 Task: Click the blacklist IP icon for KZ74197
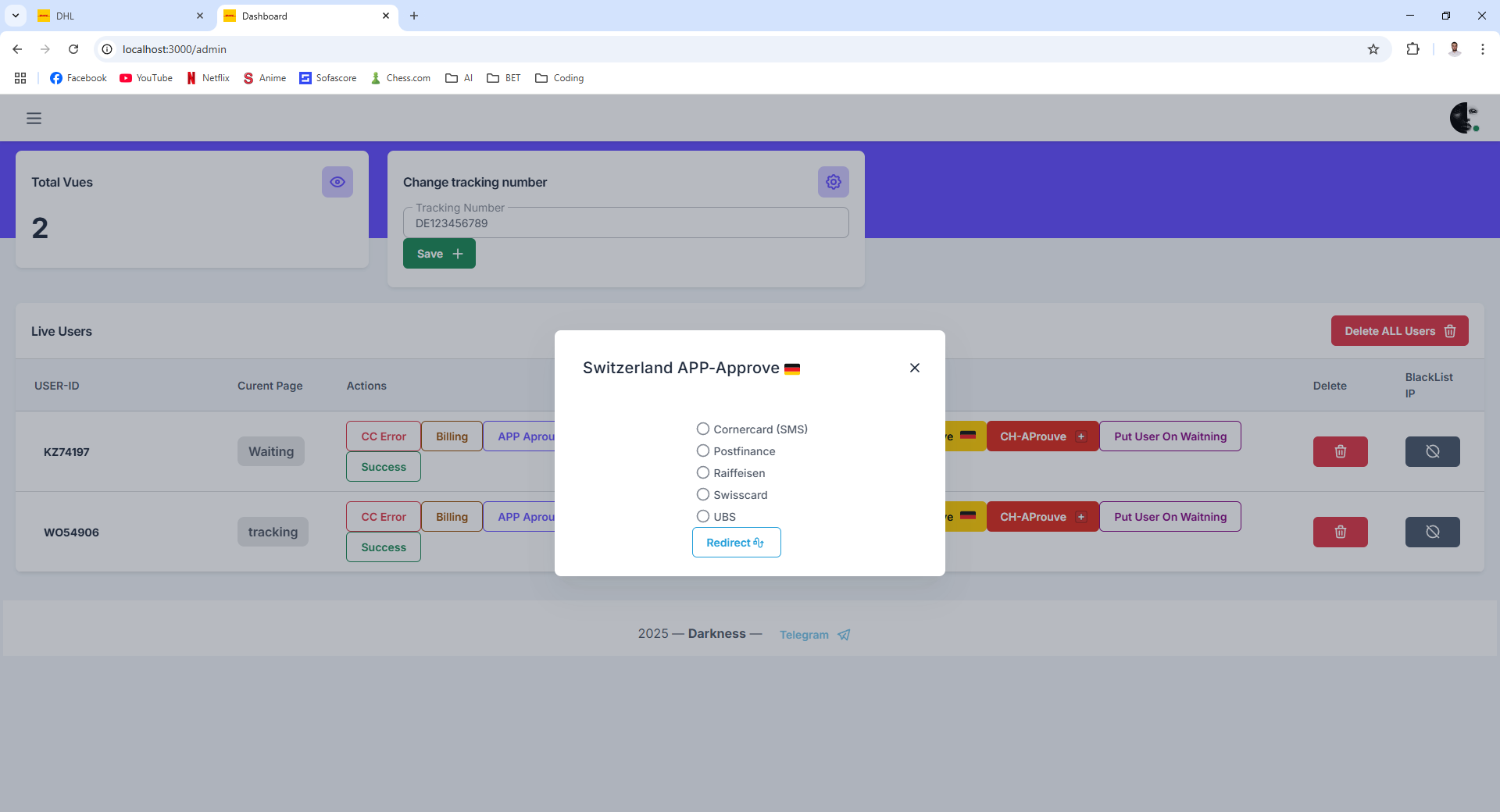(x=1433, y=451)
